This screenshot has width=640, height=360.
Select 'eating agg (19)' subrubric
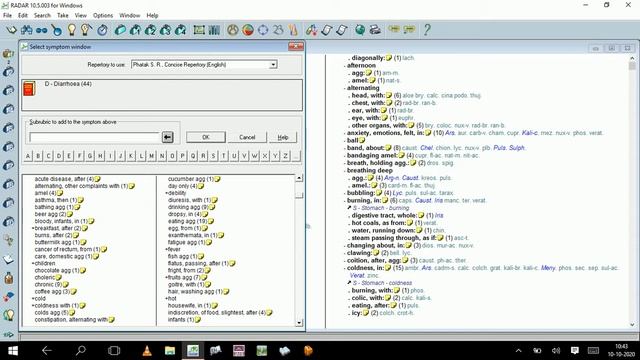[188, 221]
